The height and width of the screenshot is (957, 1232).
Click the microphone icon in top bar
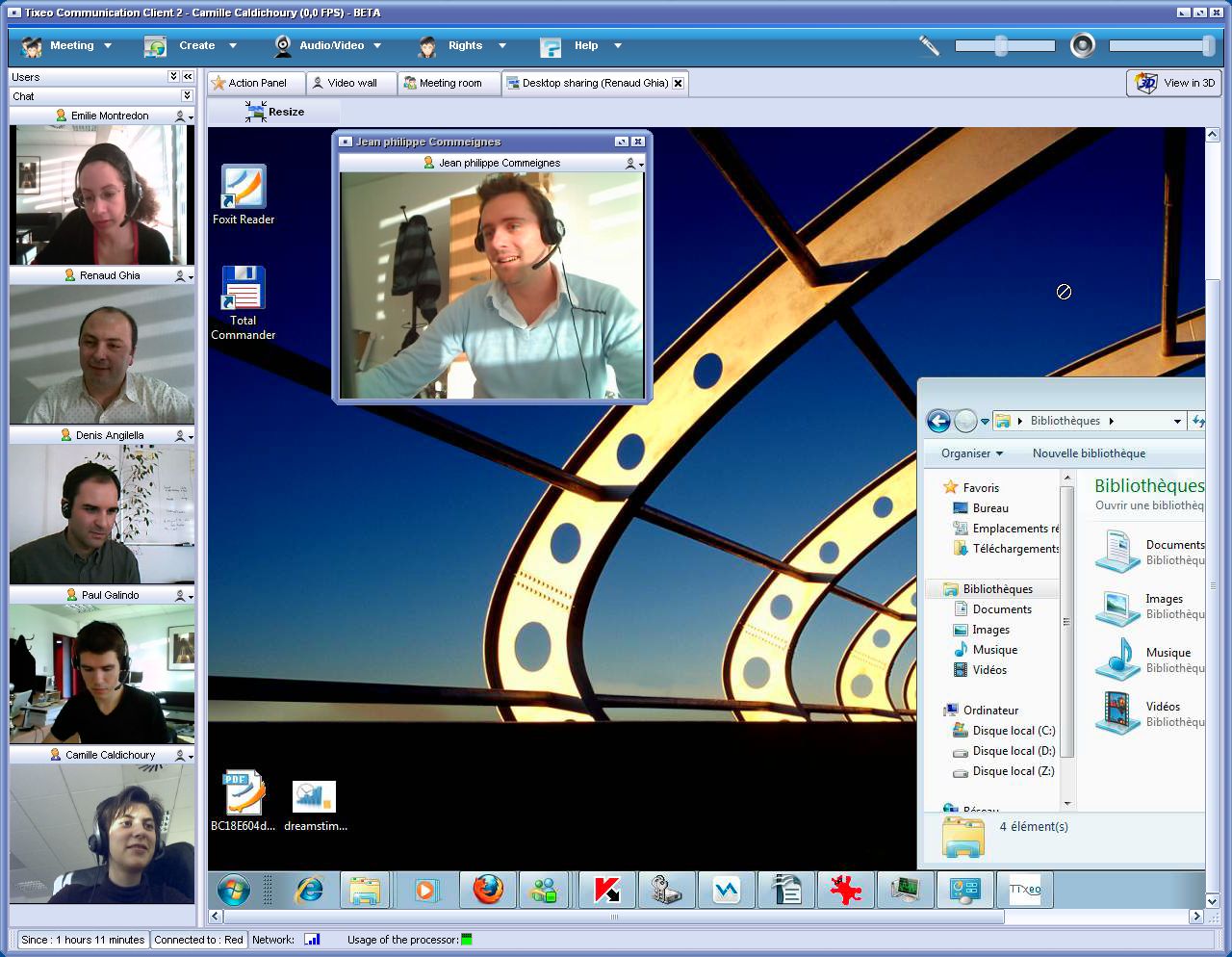(928, 45)
